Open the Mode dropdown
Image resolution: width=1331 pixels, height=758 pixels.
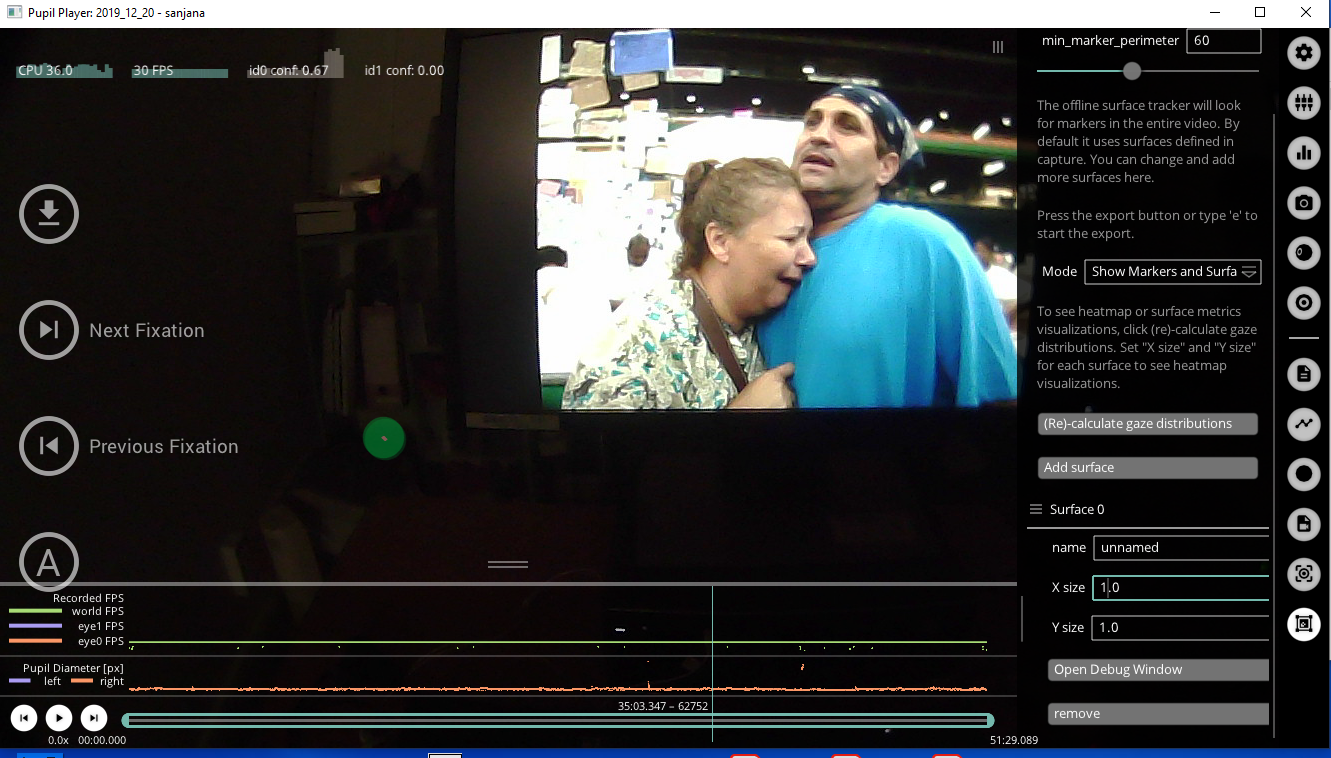click(x=1172, y=271)
